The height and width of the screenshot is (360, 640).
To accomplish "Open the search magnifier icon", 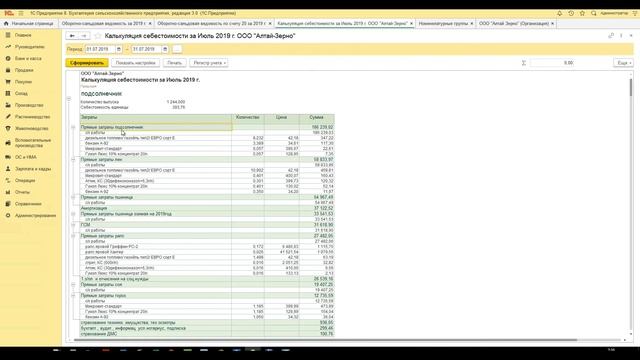I will (x=594, y=13).
